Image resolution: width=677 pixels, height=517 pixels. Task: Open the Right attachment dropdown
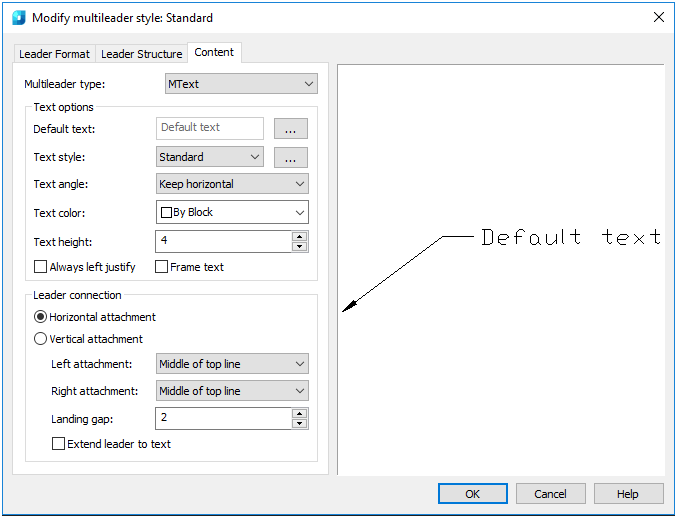pos(232,391)
